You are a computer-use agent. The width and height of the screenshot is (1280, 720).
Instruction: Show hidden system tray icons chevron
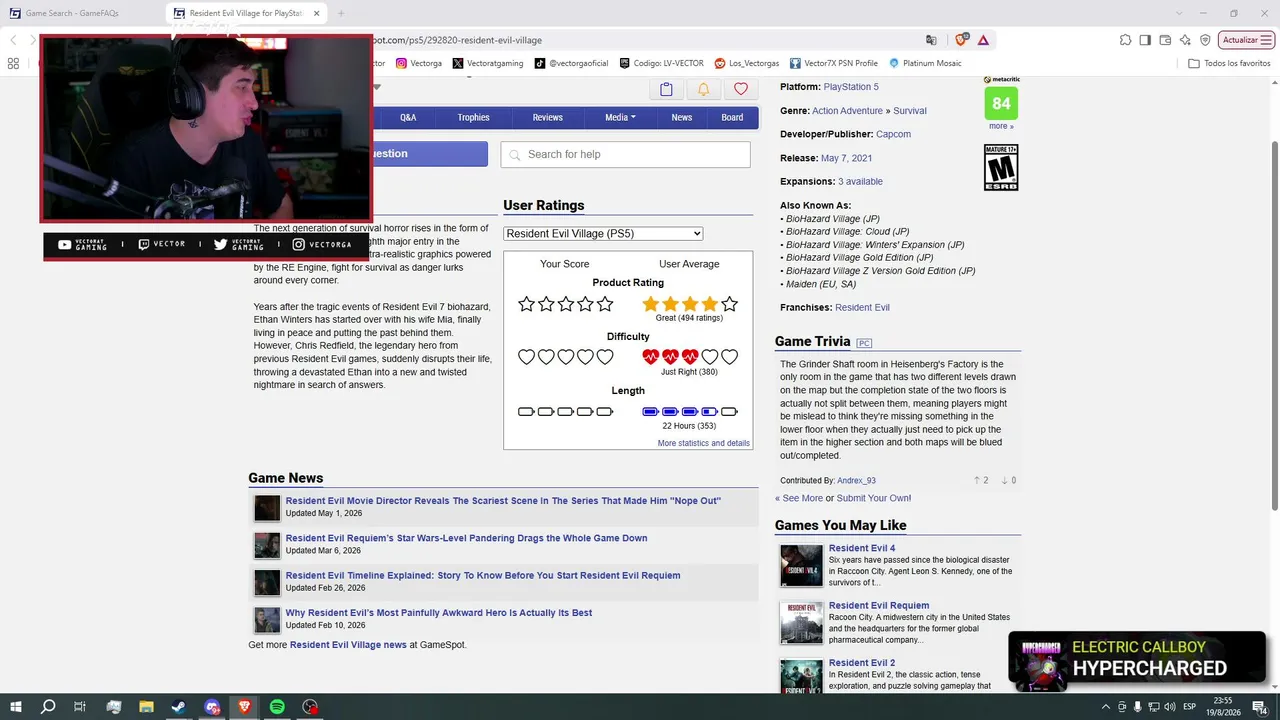pyautogui.click(x=1106, y=707)
